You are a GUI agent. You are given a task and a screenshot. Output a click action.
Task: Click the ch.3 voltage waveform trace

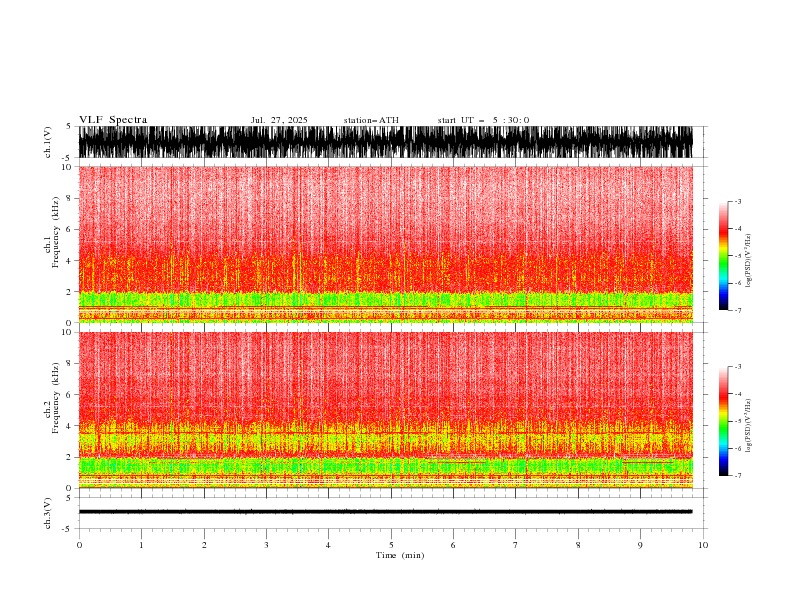click(x=385, y=512)
